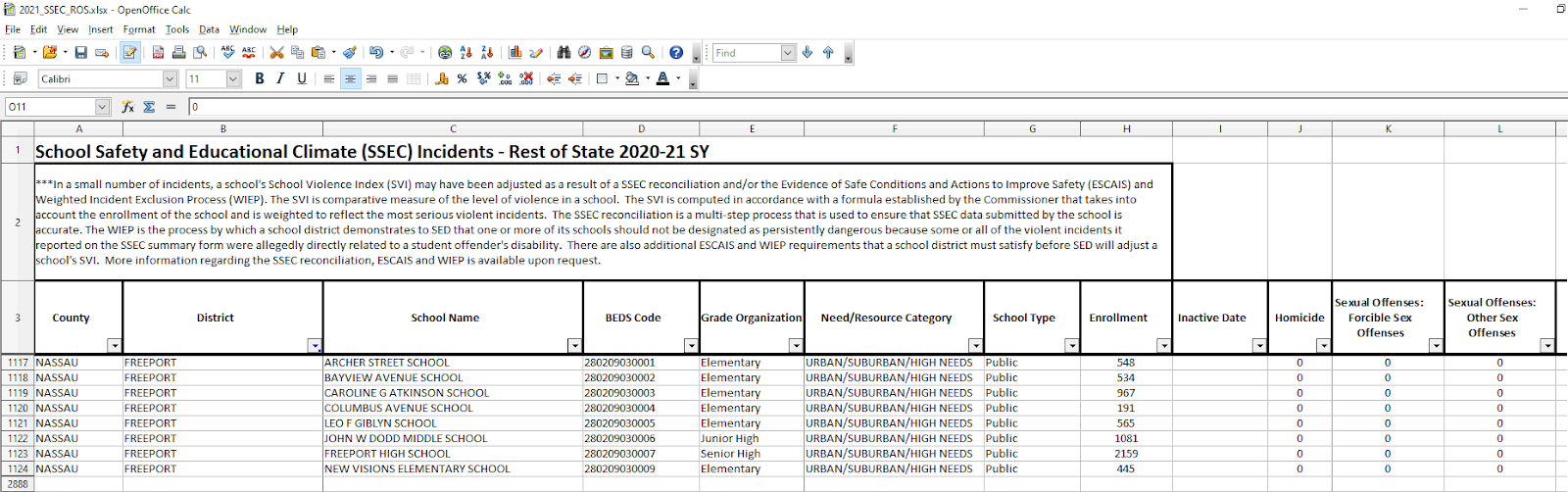Click the Increase indent icon
Screen dimensions: 1568x492
point(574,78)
